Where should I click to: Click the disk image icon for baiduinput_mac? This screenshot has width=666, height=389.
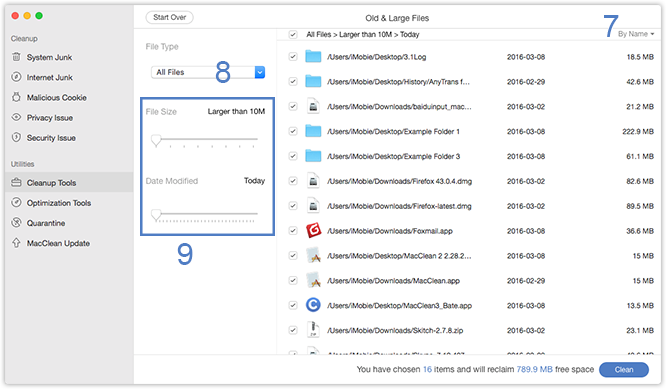point(313,106)
